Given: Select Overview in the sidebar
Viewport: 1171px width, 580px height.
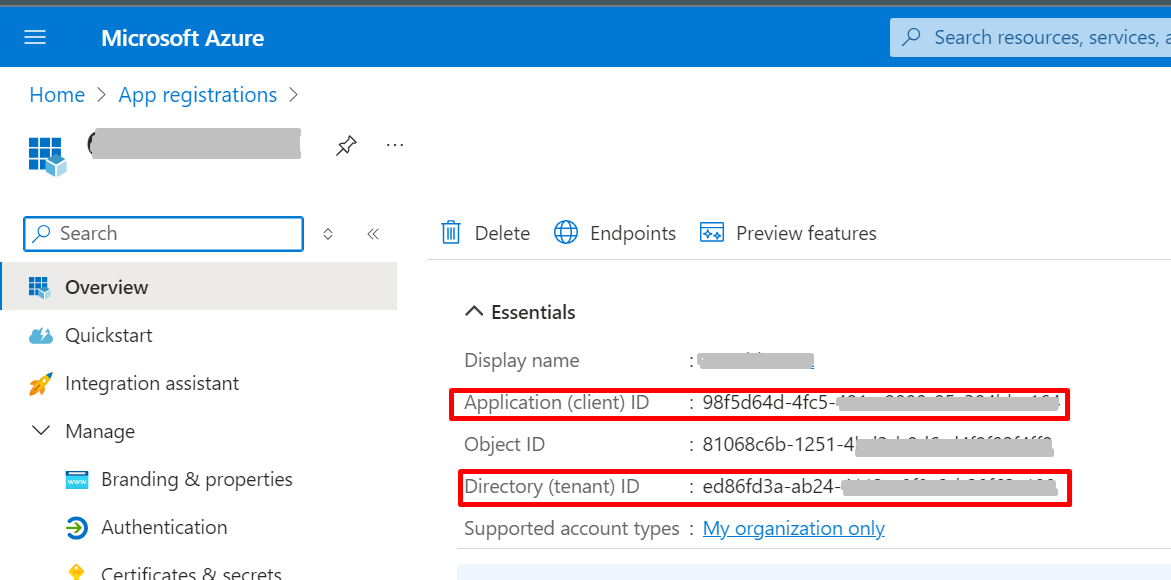Looking at the screenshot, I should tap(106, 287).
